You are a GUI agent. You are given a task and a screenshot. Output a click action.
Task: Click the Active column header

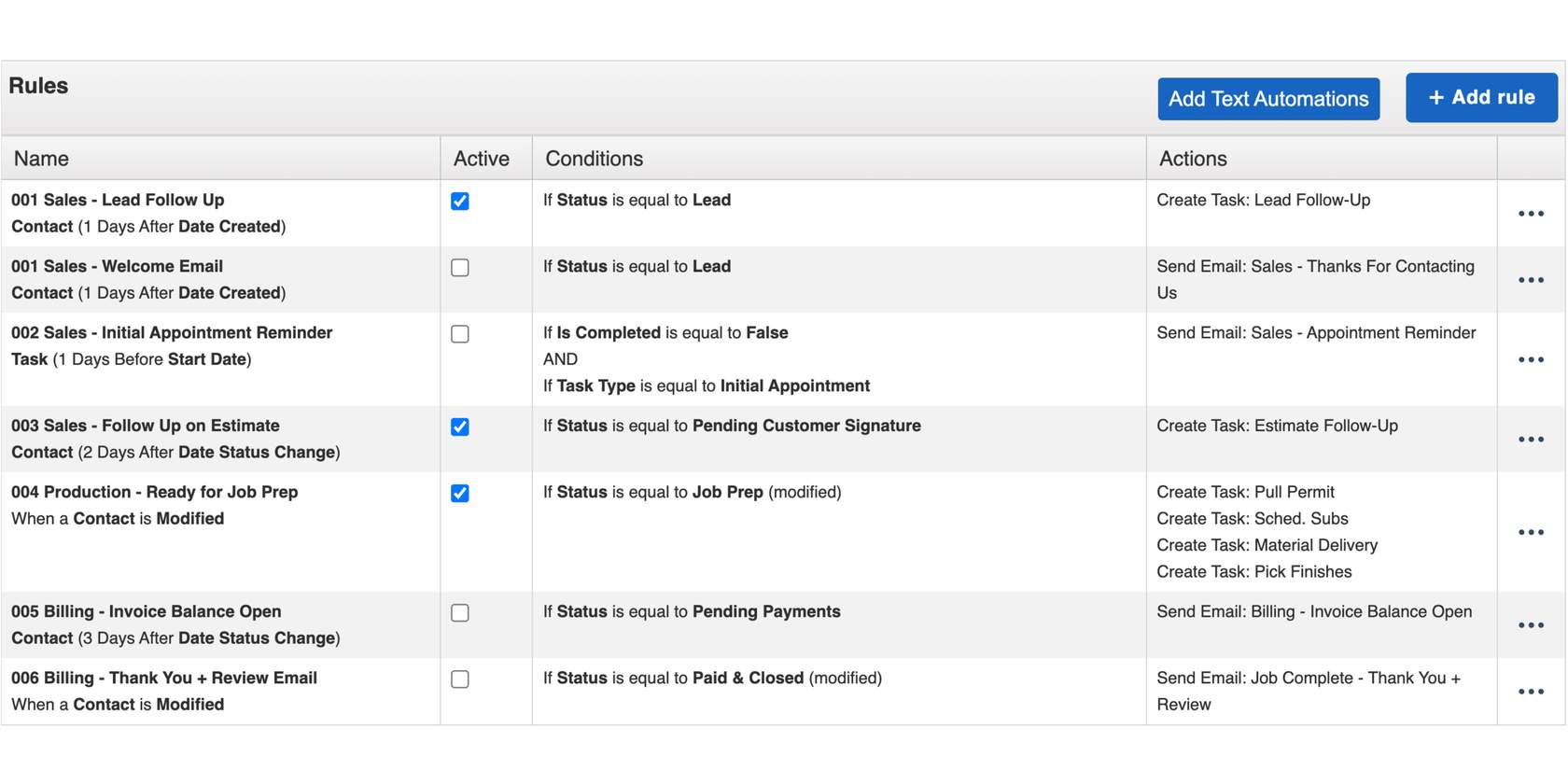pos(482,159)
